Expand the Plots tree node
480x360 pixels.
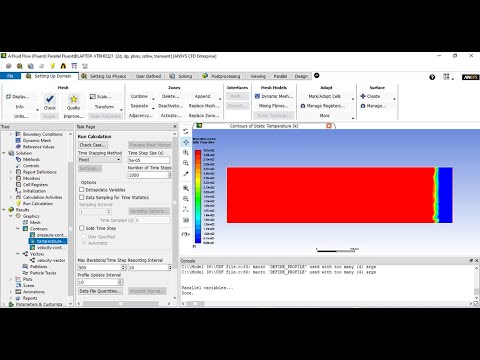pos(11,279)
